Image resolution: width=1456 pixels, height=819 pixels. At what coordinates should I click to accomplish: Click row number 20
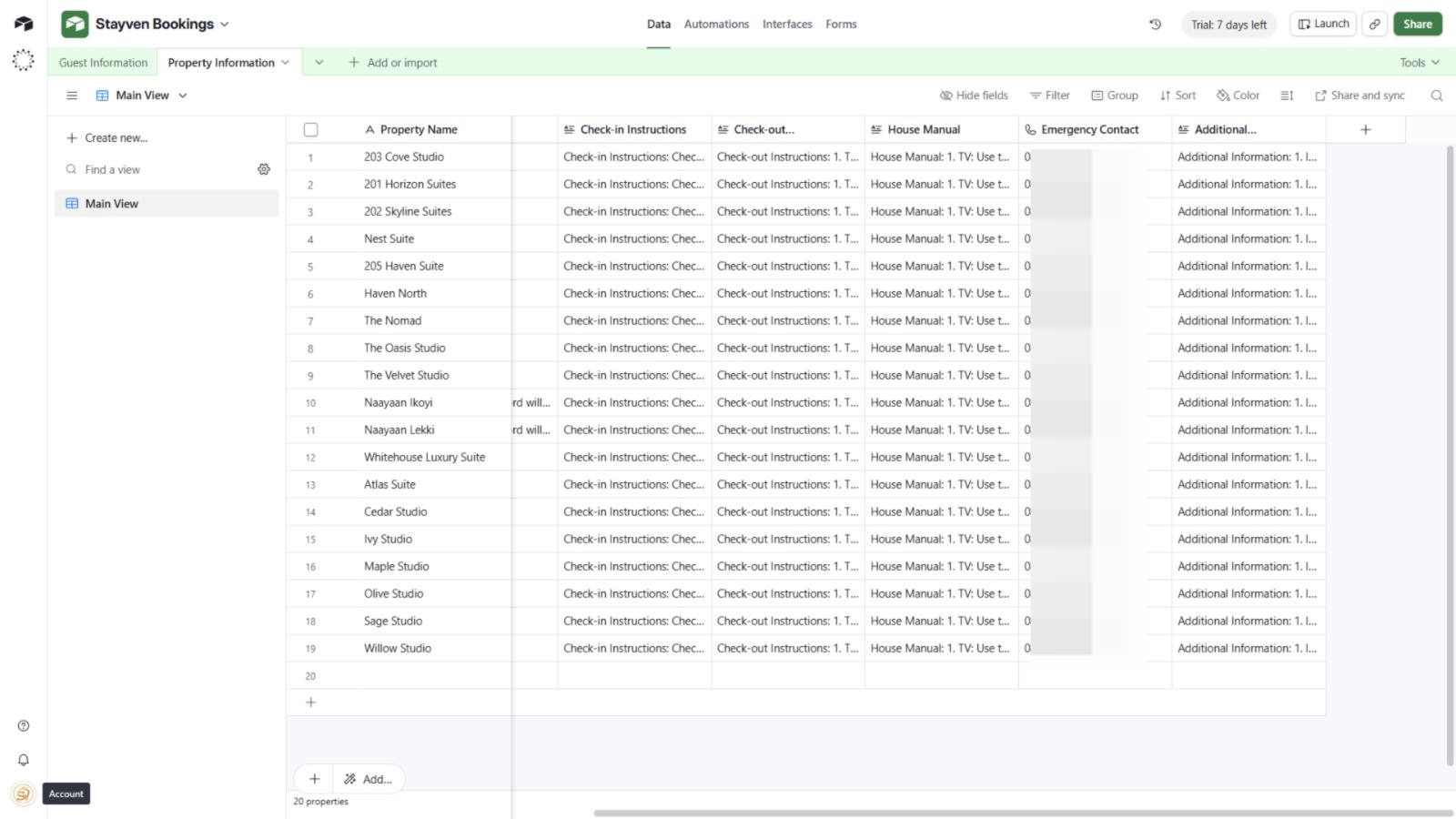pyautogui.click(x=310, y=676)
